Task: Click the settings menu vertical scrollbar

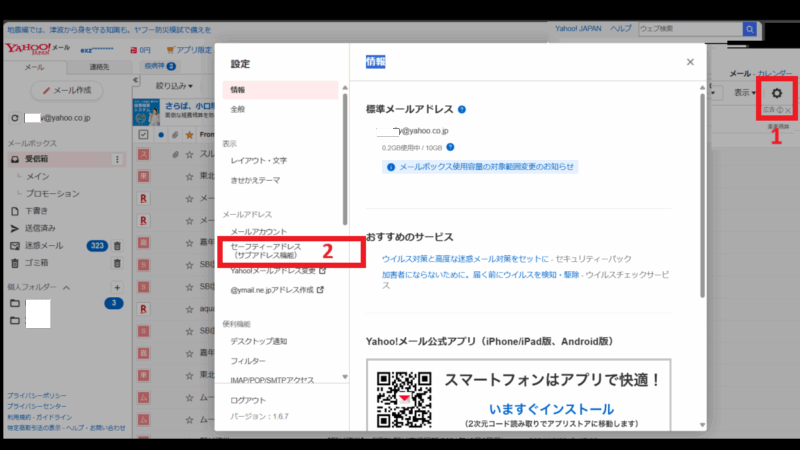Action: click(x=345, y=159)
